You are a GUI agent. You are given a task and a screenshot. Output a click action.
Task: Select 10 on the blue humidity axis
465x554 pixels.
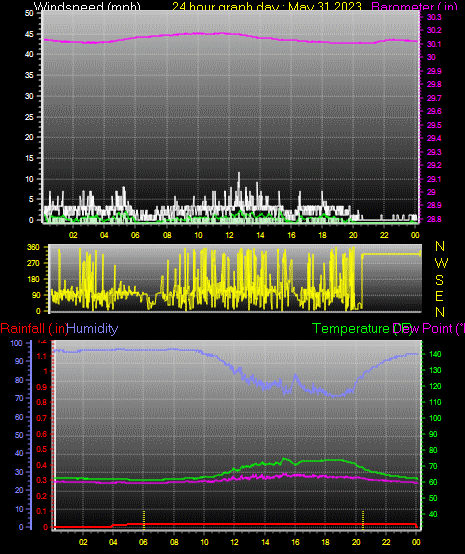click(x=19, y=509)
